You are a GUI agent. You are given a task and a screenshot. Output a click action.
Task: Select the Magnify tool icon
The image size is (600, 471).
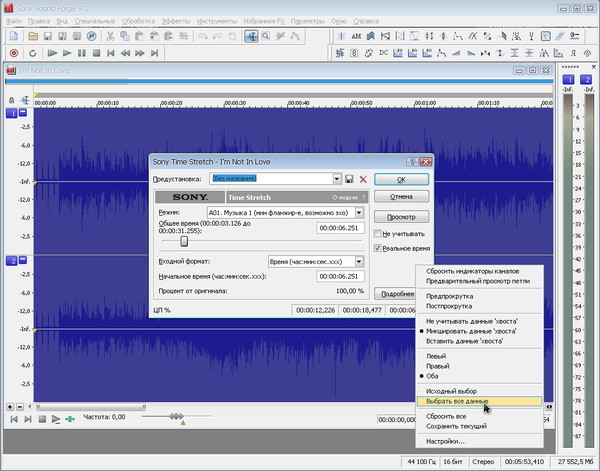(266, 36)
